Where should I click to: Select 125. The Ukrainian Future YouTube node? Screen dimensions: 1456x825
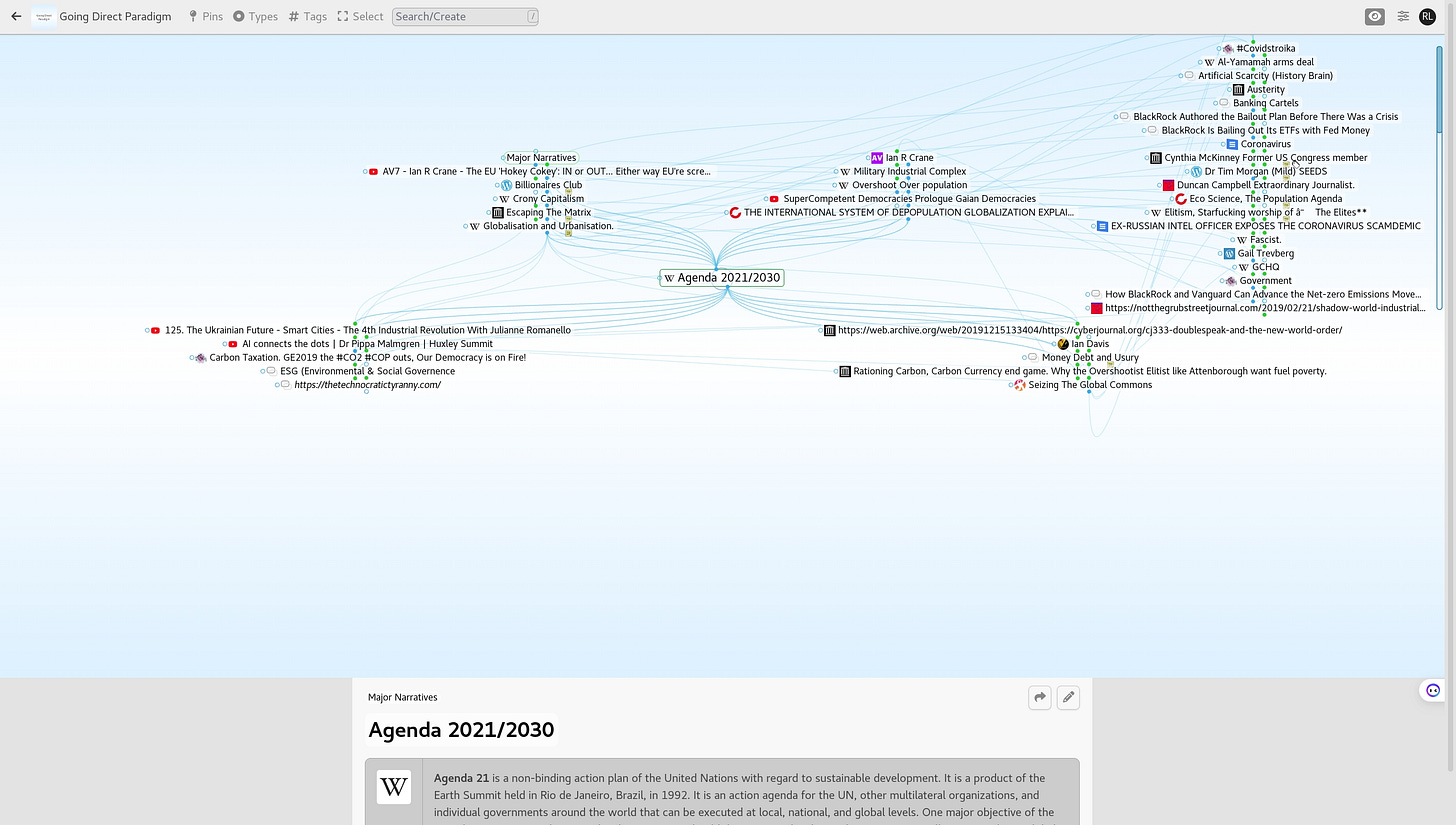[360, 330]
